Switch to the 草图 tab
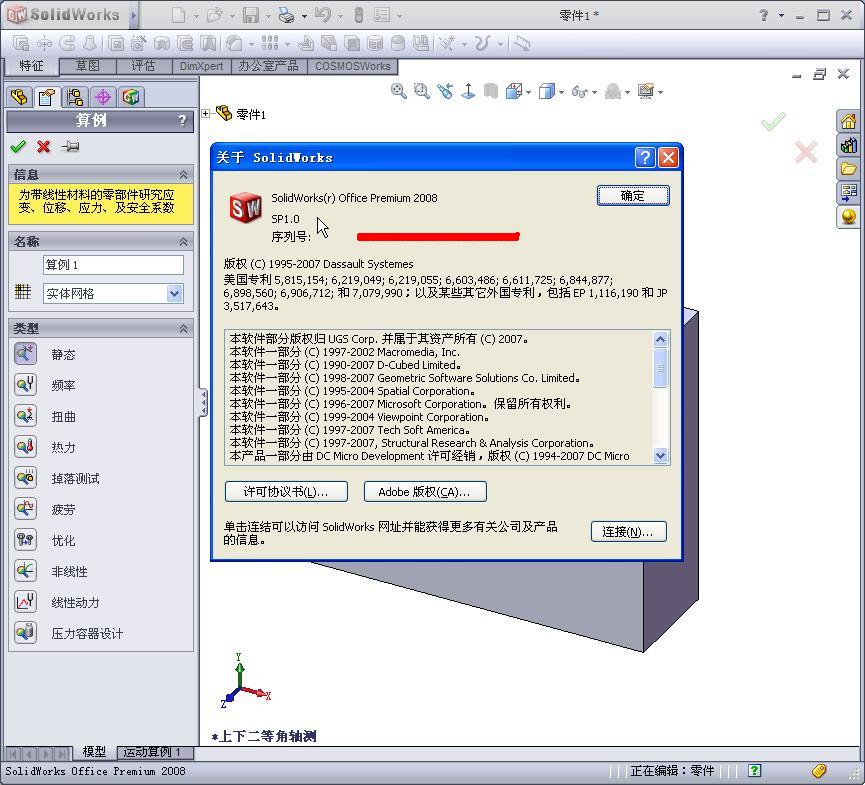This screenshot has width=865, height=785. click(x=88, y=66)
